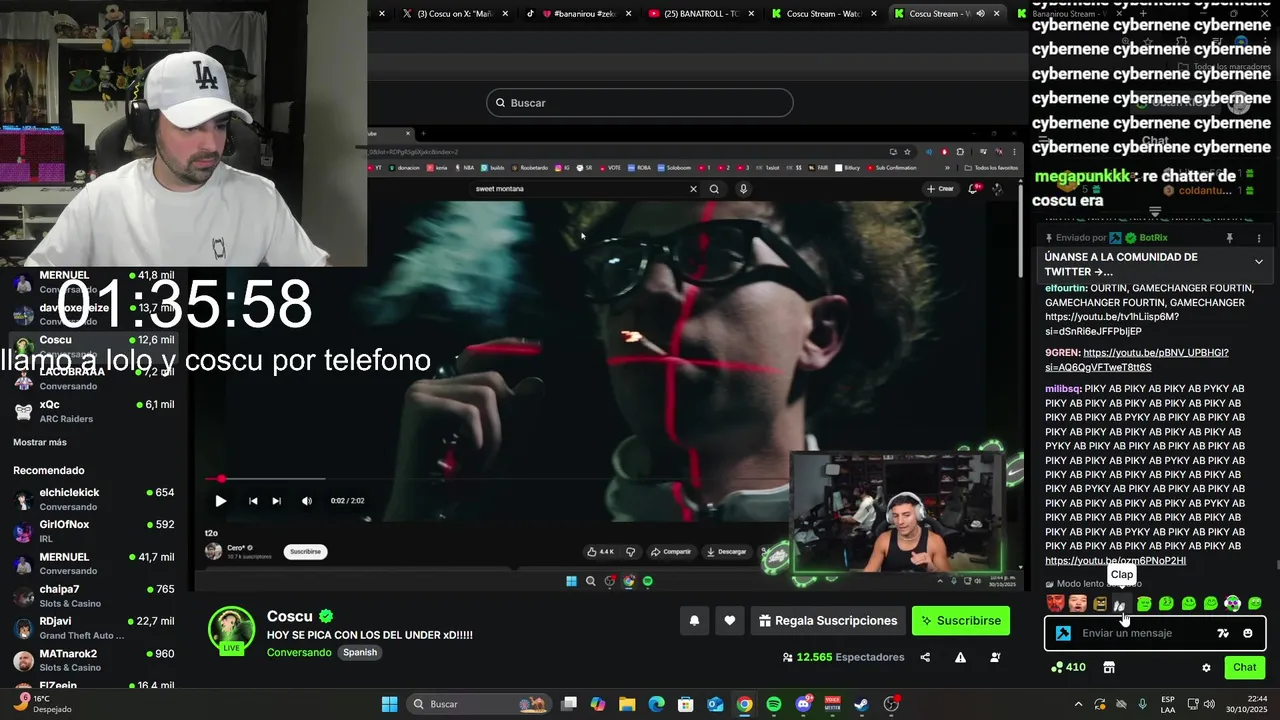Click Mostrar más in followed channels

(40, 442)
